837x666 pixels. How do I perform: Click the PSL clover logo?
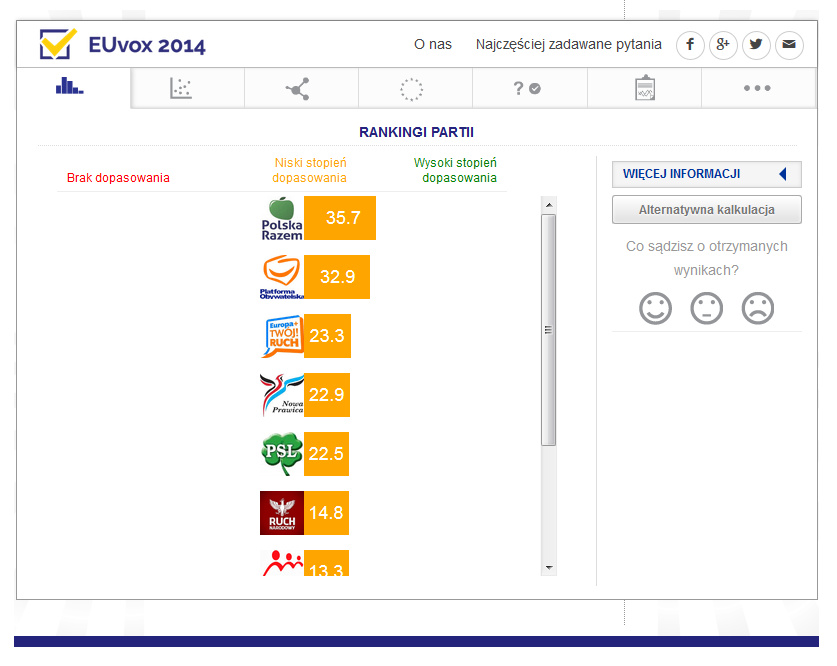coord(282,454)
